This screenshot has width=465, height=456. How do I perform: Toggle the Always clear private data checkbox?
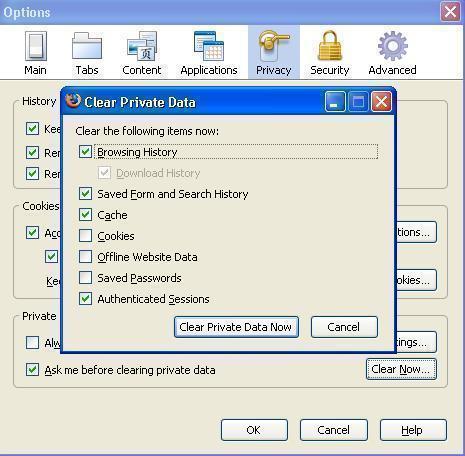pos(32,342)
